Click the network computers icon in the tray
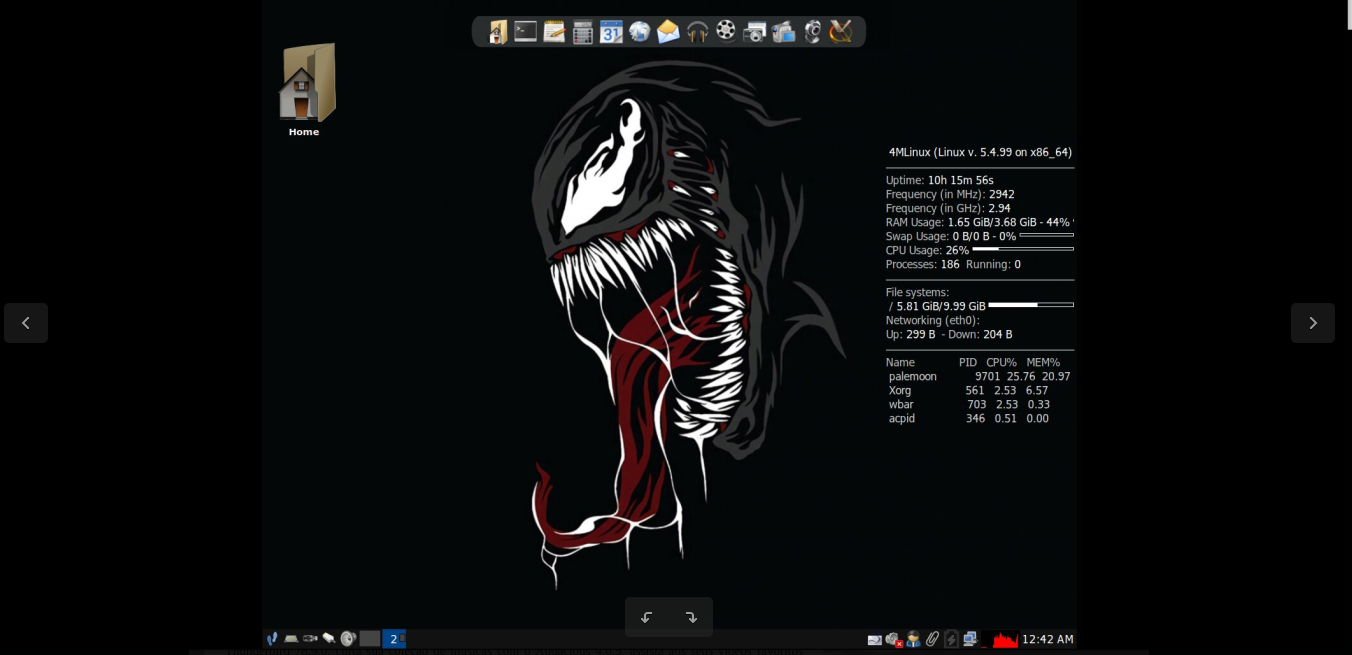The height and width of the screenshot is (655, 1352). coord(970,640)
